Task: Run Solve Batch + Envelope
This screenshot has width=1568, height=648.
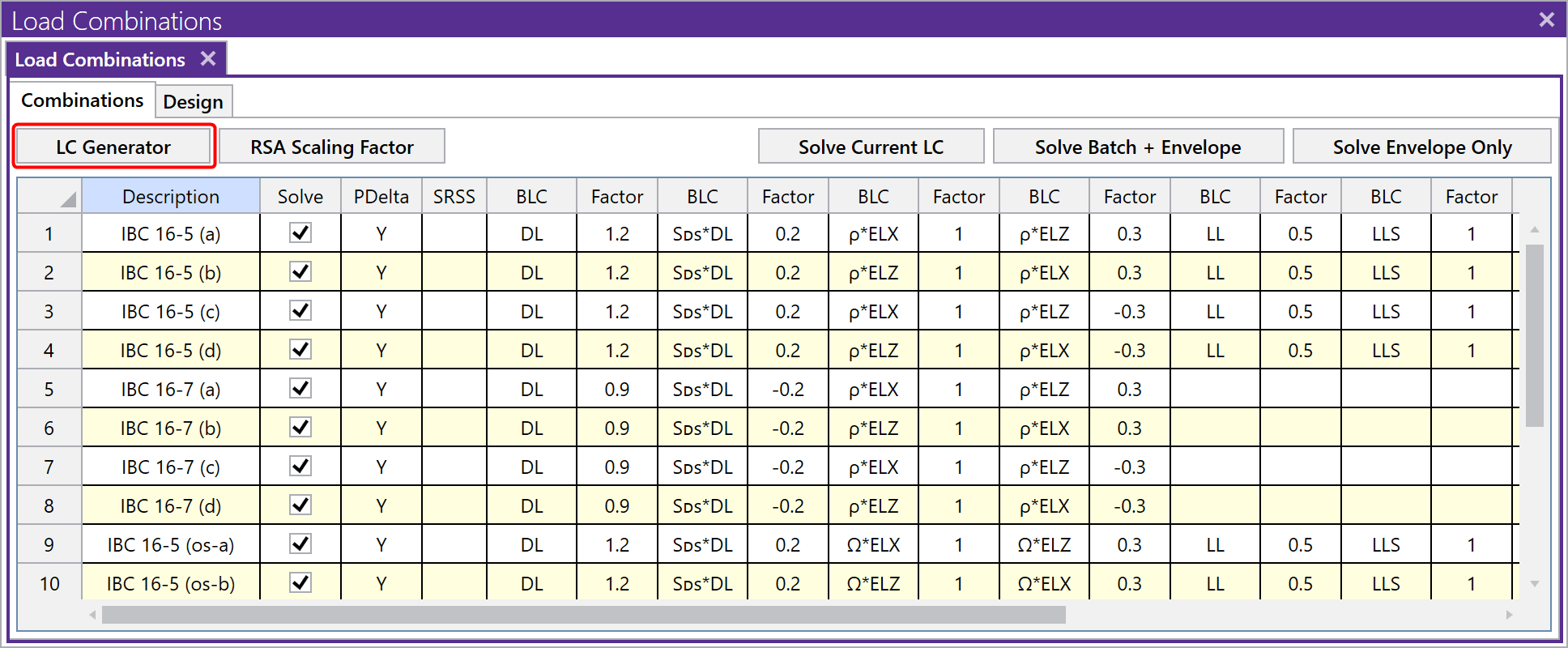Action: tap(1137, 147)
